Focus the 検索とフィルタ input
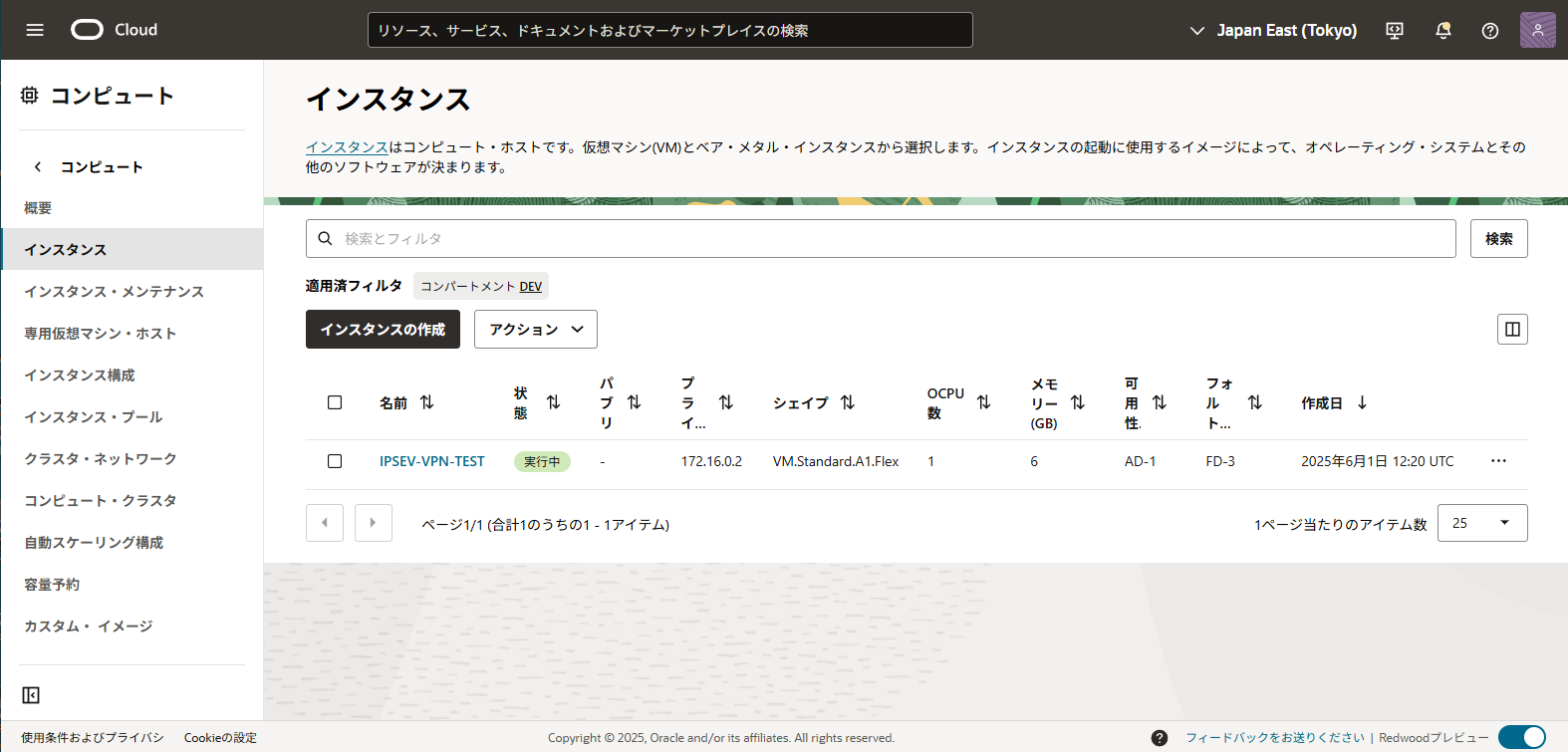1568x752 pixels. pos(881,239)
